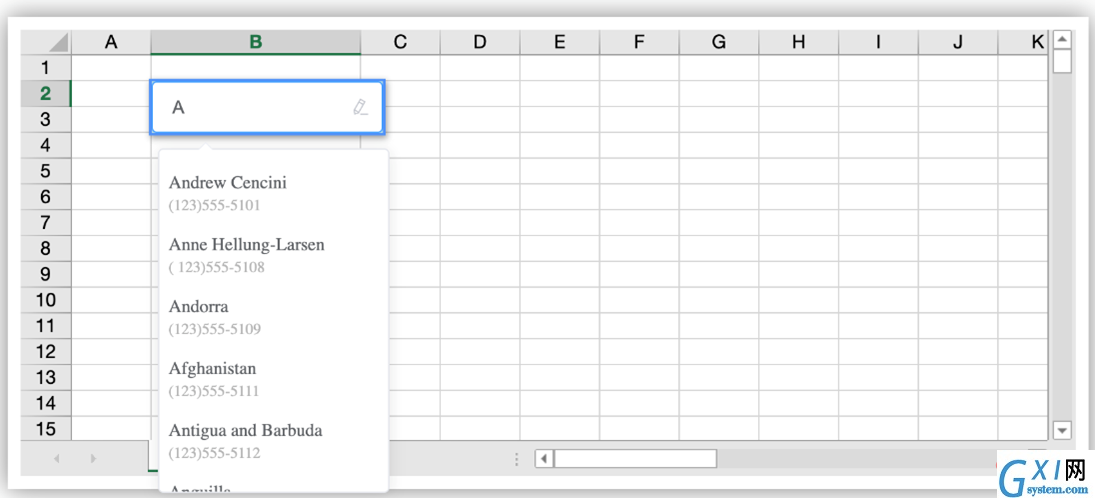
Task: Click the select-all corner triangle
Action: point(59,42)
